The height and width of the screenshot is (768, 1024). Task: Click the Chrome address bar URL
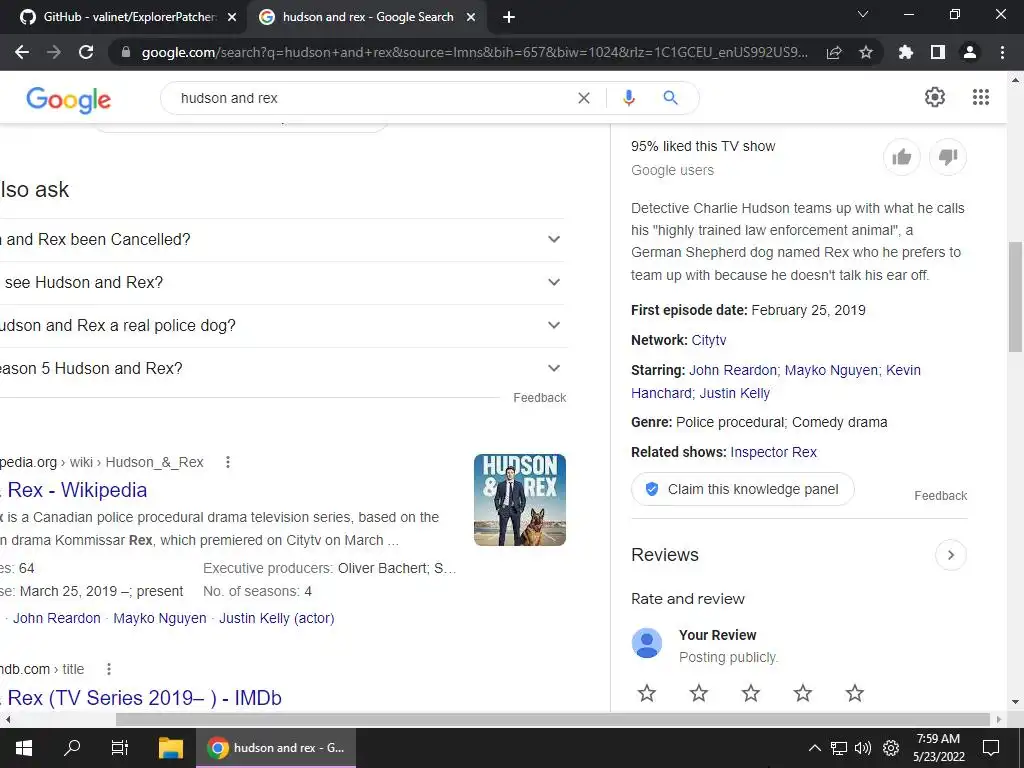[474, 52]
